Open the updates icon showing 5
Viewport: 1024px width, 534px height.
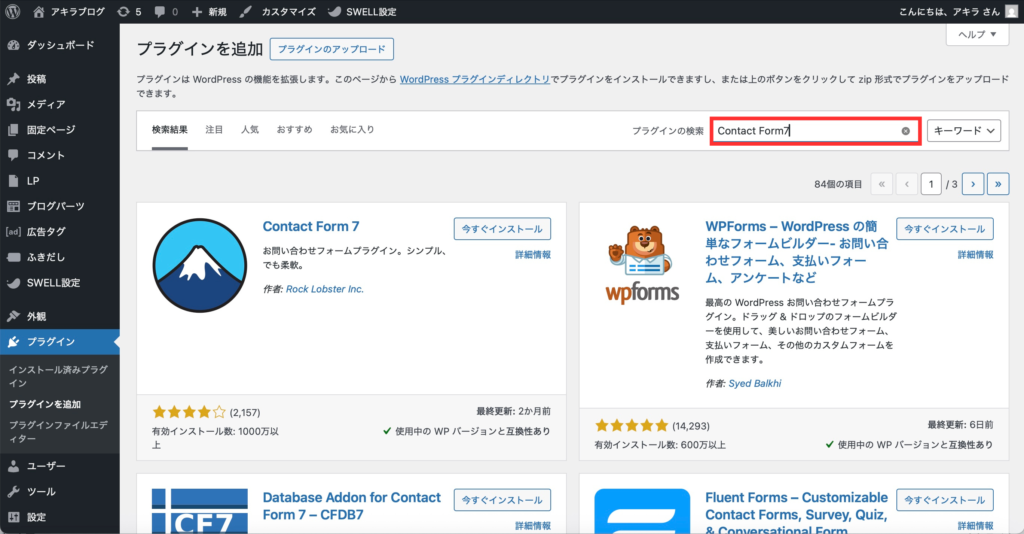click(129, 12)
